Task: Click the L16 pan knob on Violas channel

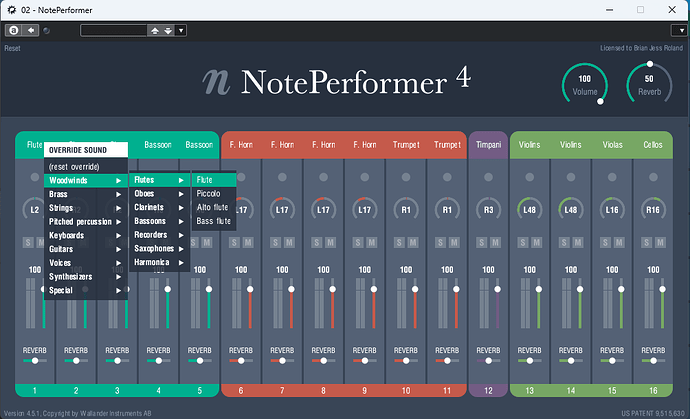Action: pyautogui.click(x=612, y=210)
